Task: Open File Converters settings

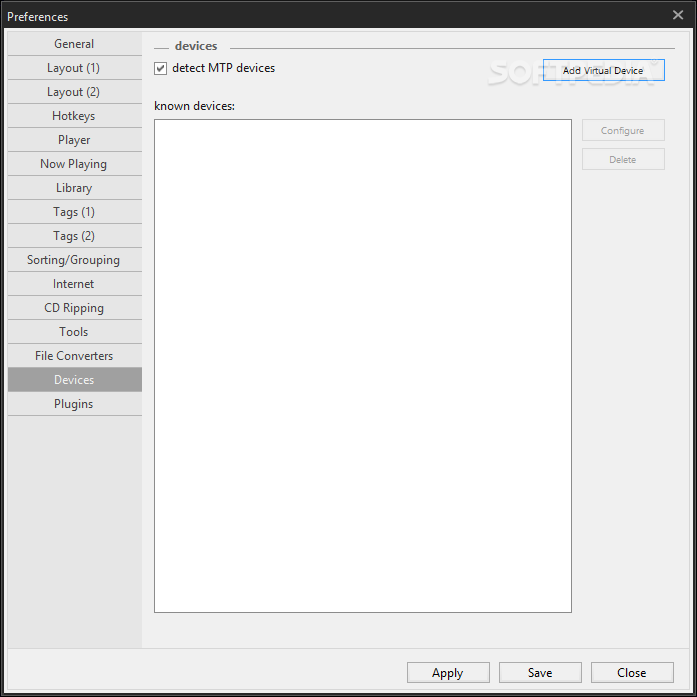Action: [75, 356]
